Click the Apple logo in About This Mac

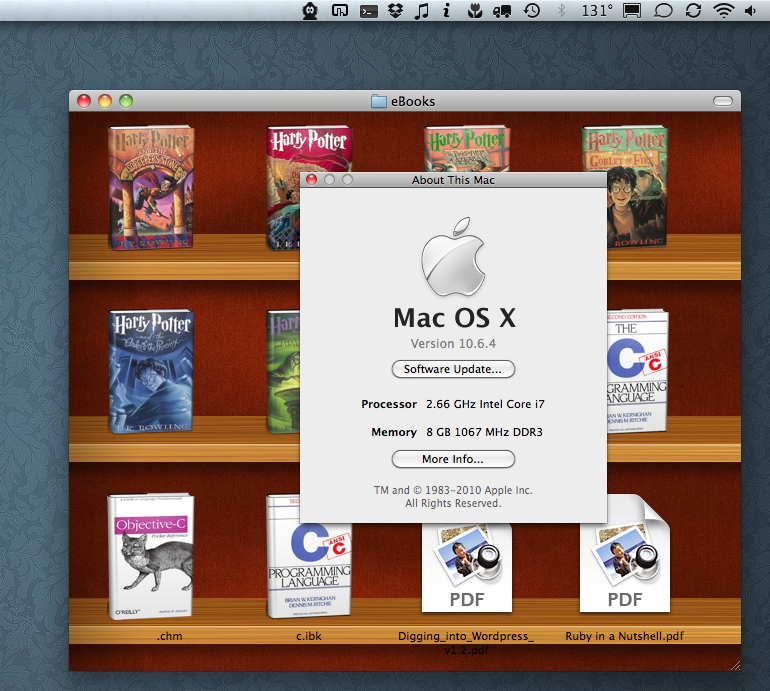click(x=453, y=256)
